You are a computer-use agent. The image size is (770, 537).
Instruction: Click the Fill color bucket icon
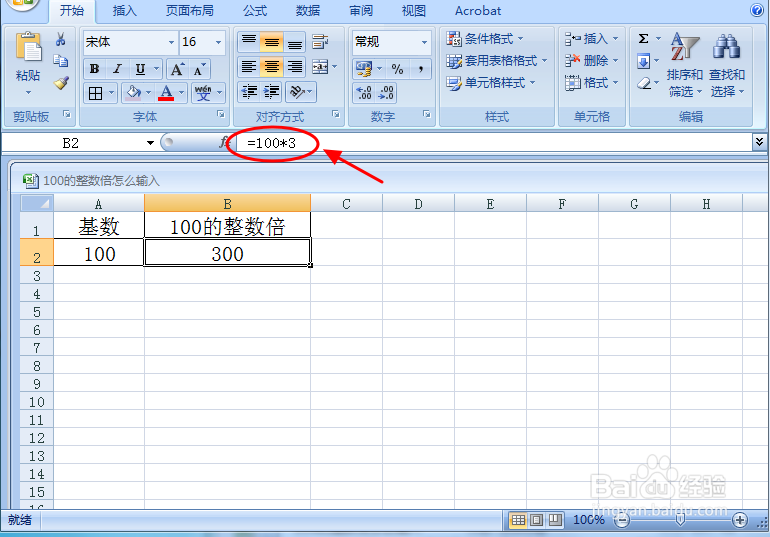(133, 92)
